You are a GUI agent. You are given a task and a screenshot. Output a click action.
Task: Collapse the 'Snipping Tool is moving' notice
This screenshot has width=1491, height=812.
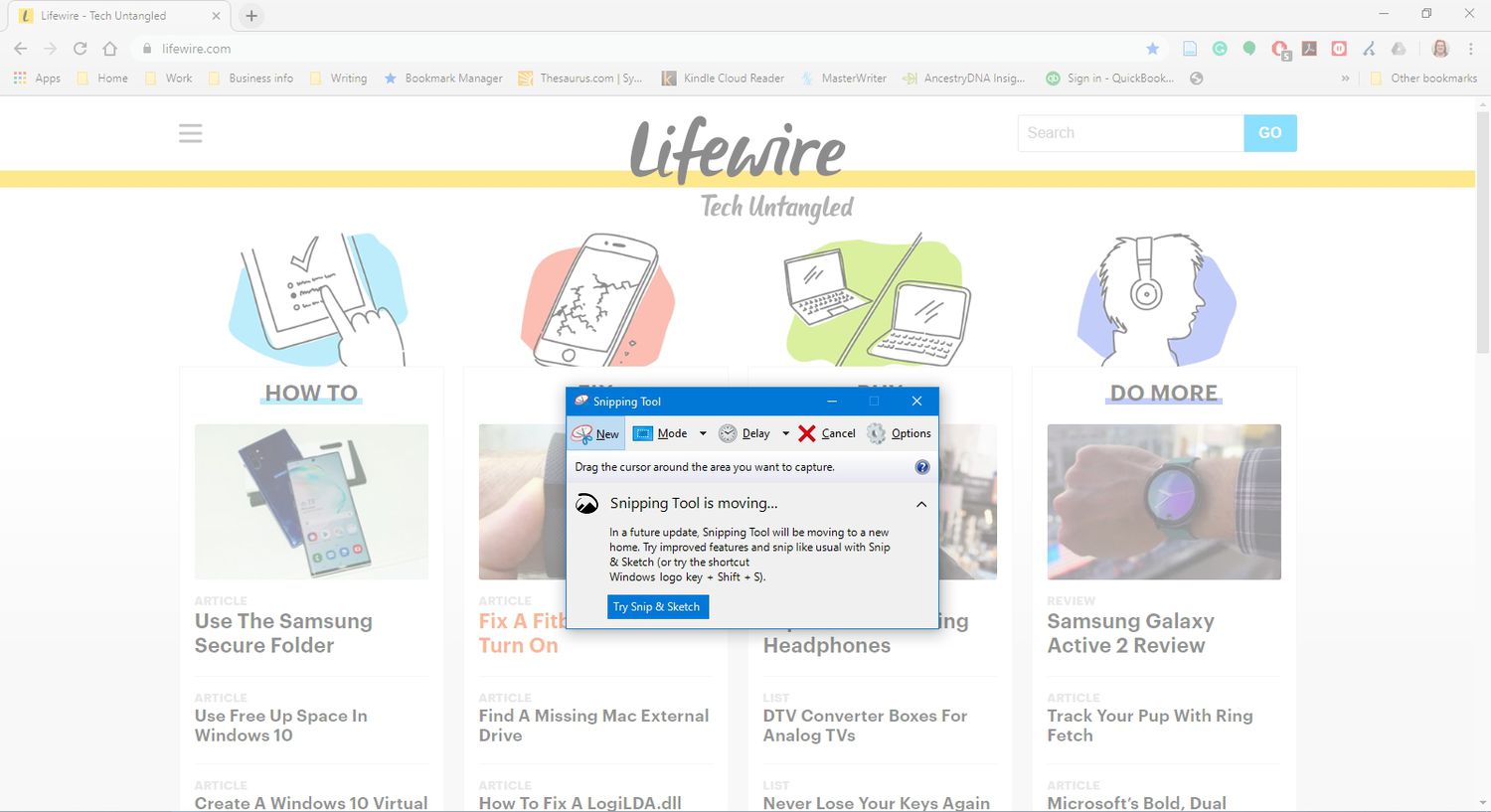click(x=921, y=504)
